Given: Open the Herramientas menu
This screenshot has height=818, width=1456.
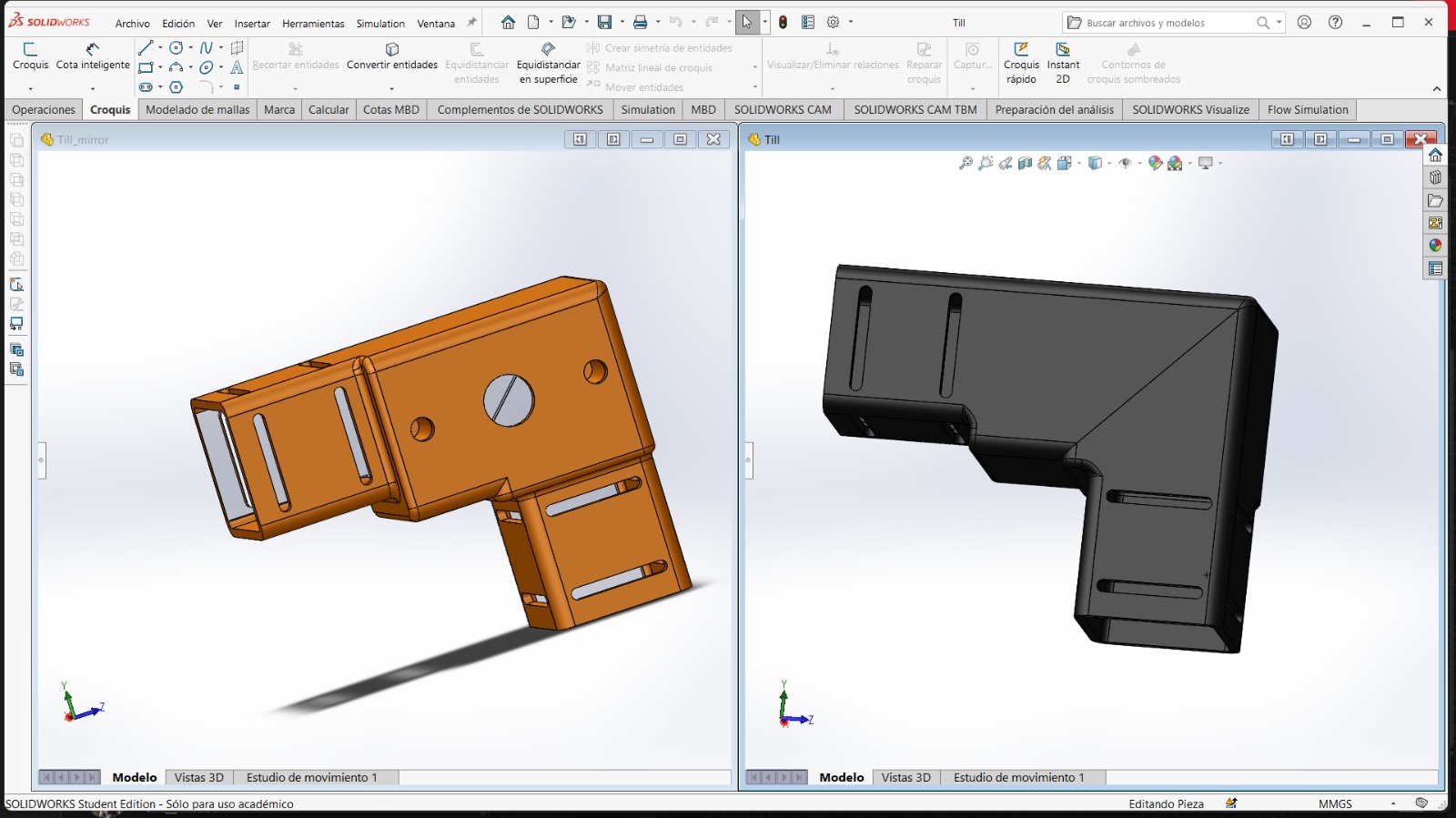Looking at the screenshot, I should [x=312, y=24].
